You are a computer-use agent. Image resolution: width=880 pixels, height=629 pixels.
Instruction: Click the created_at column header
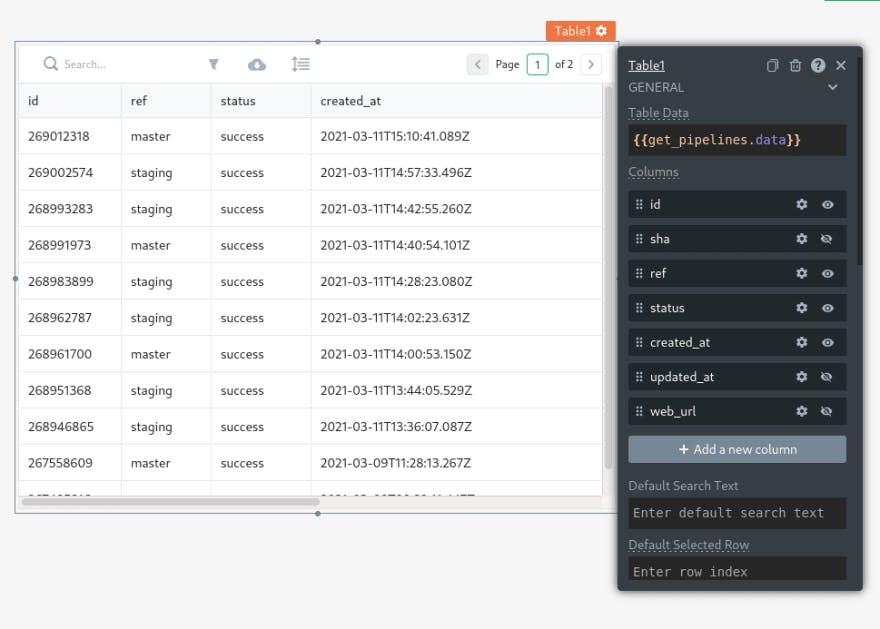coord(350,101)
